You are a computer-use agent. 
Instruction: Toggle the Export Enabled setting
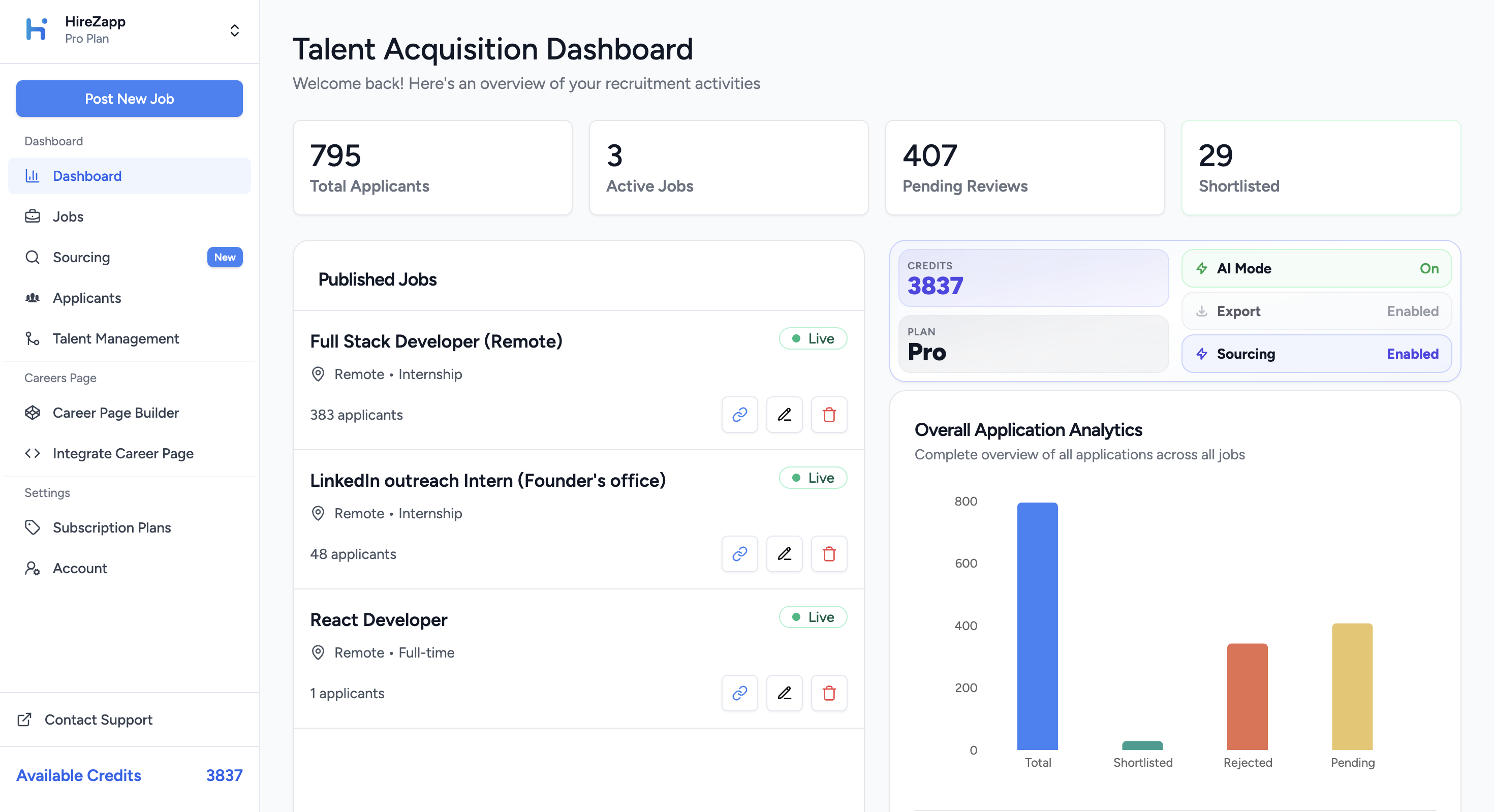[x=1316, y=311]
